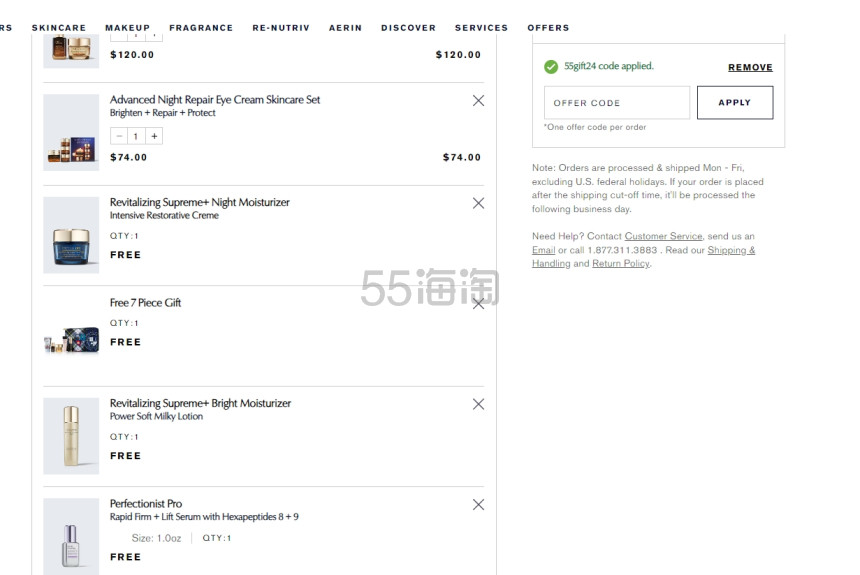Image resolution: width=860 pixels, height=575 pixels.
Task: Open the Email contact link
Action: pos(544,250)
